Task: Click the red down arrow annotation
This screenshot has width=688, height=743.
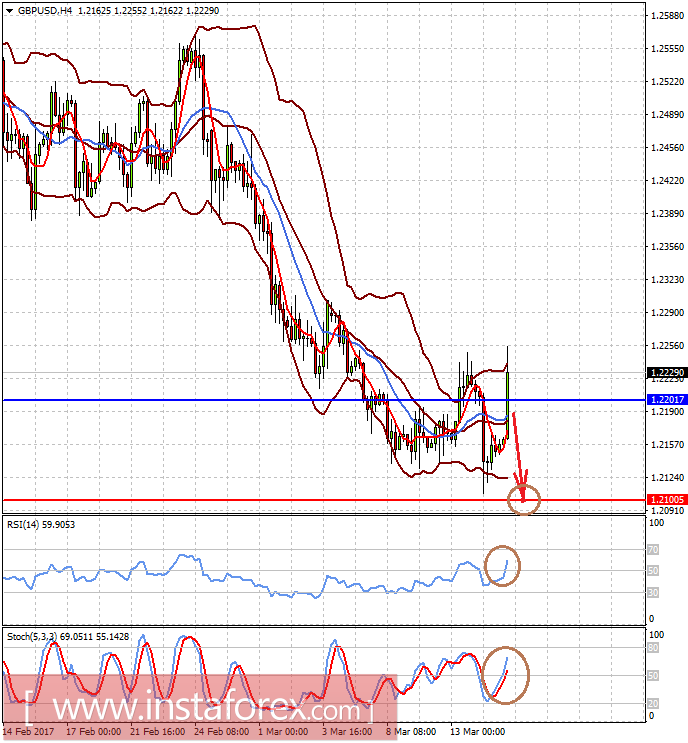Action: pos(520,456)
